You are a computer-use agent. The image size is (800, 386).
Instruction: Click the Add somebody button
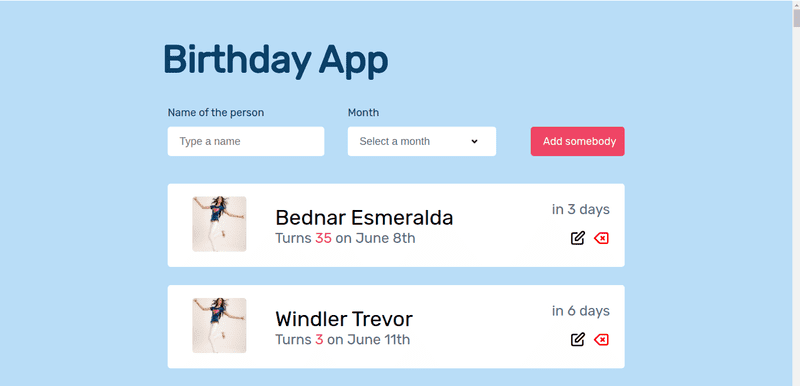(x=578, y=141)
